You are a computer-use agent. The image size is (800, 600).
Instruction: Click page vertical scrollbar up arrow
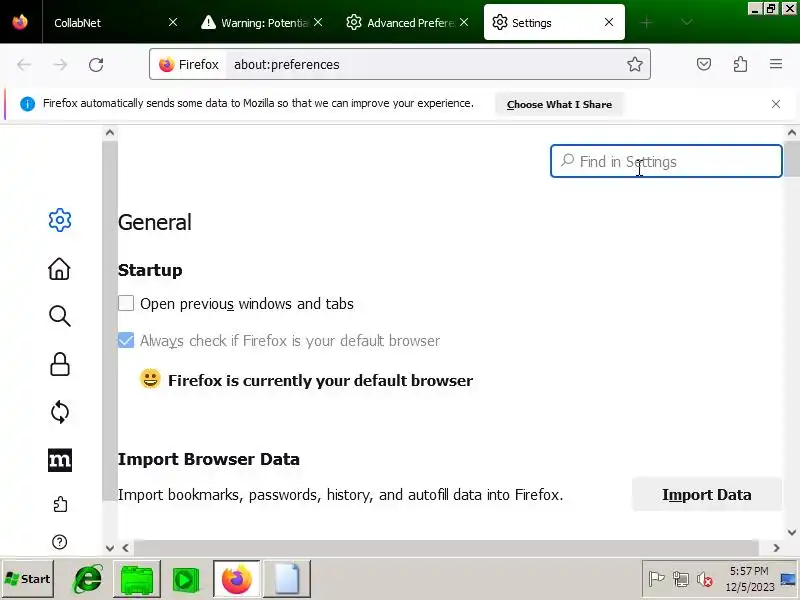791,133
